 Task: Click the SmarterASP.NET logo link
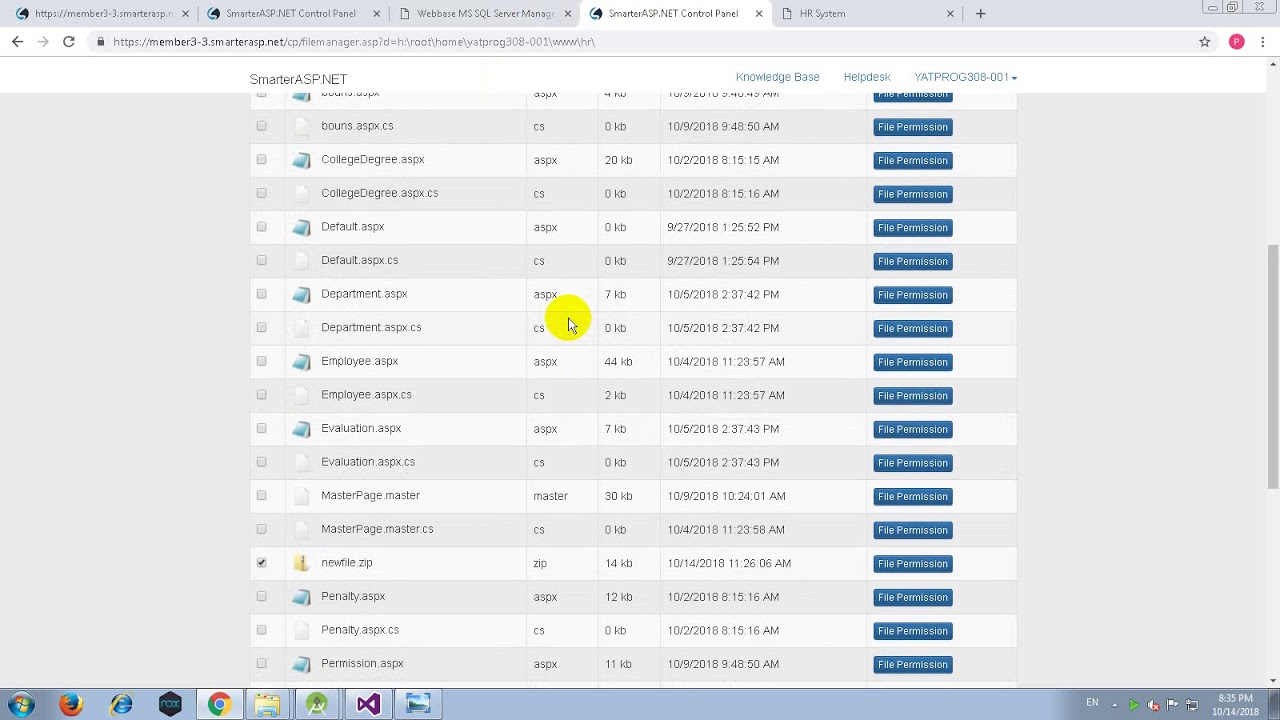pyautogui.click(x=298, y=79)
